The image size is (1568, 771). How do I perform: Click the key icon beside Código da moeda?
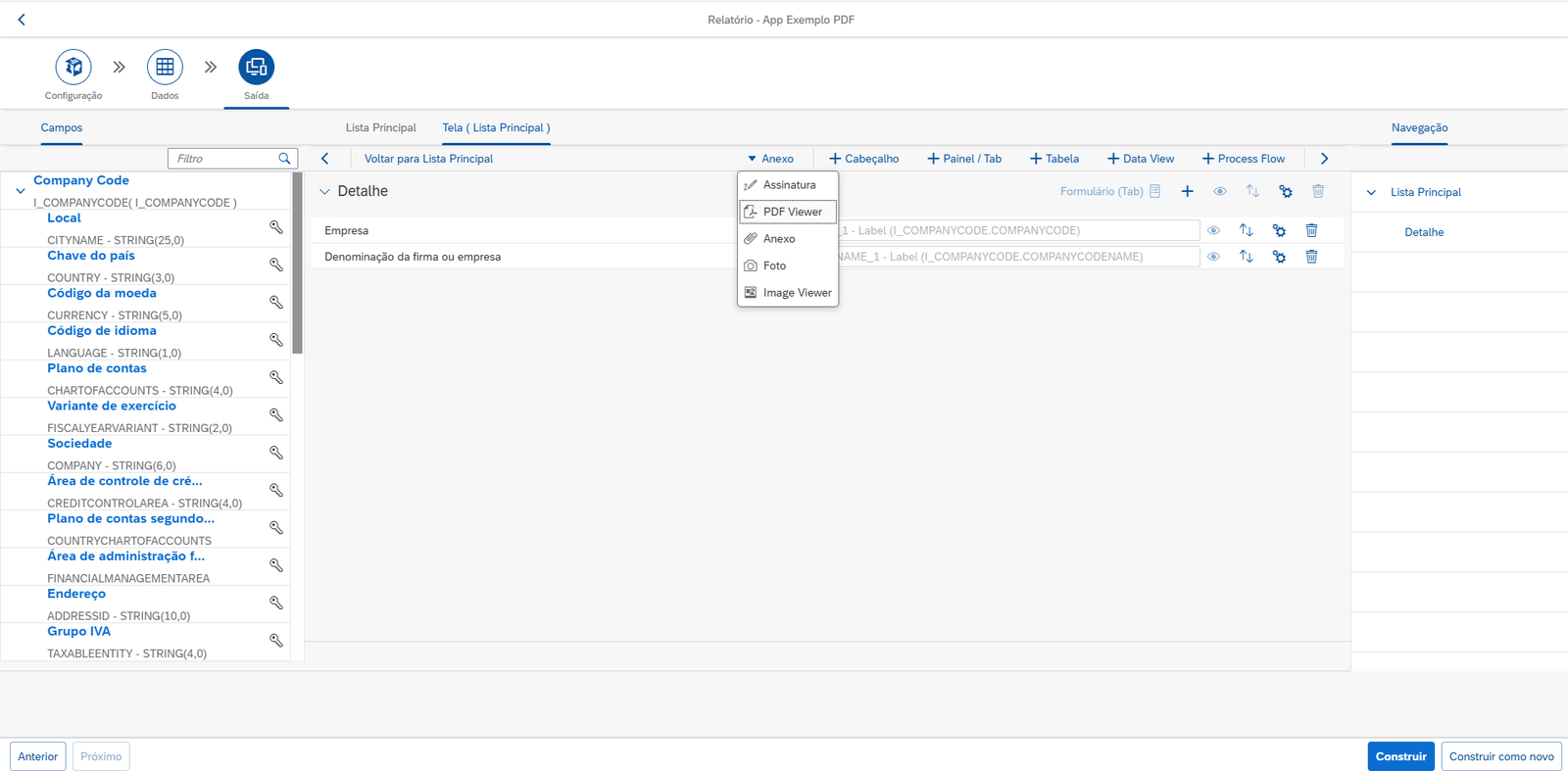point(276,302)
